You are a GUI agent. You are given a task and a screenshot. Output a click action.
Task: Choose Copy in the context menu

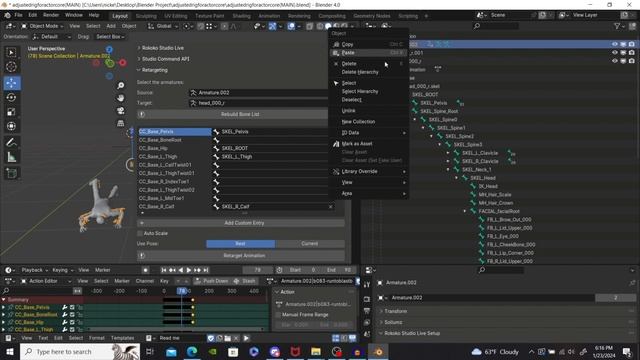click(369, 44)
